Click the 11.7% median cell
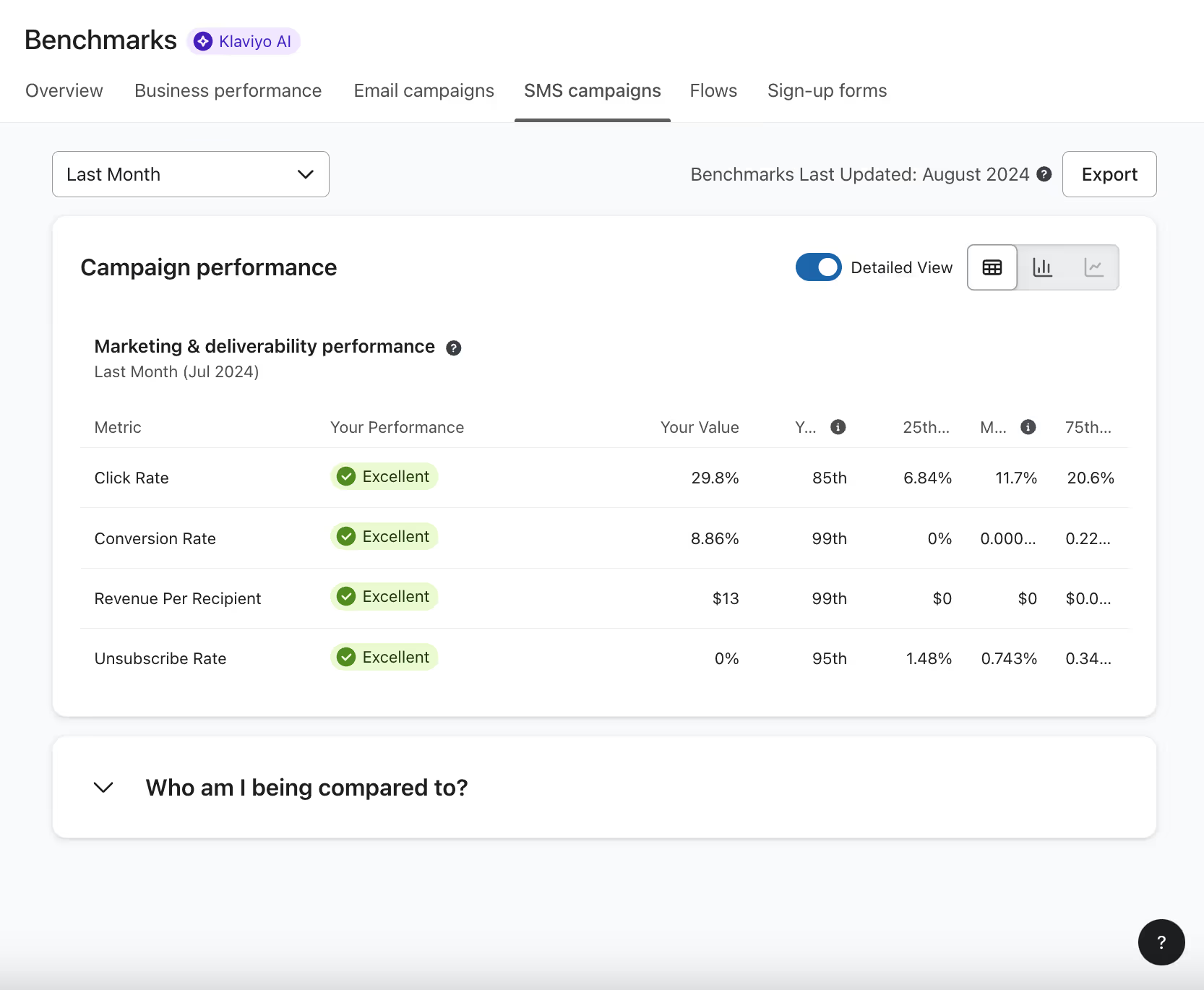1204x990 pixels. point(1016,478)
